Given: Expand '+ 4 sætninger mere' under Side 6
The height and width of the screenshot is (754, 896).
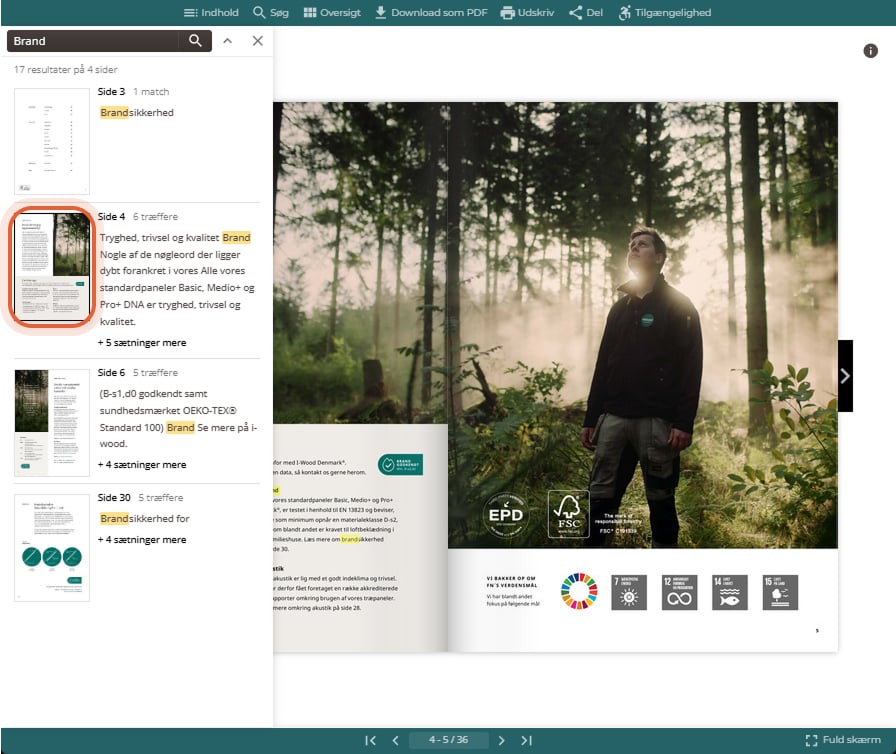Looking at the screenshot, I should (142, 465).
